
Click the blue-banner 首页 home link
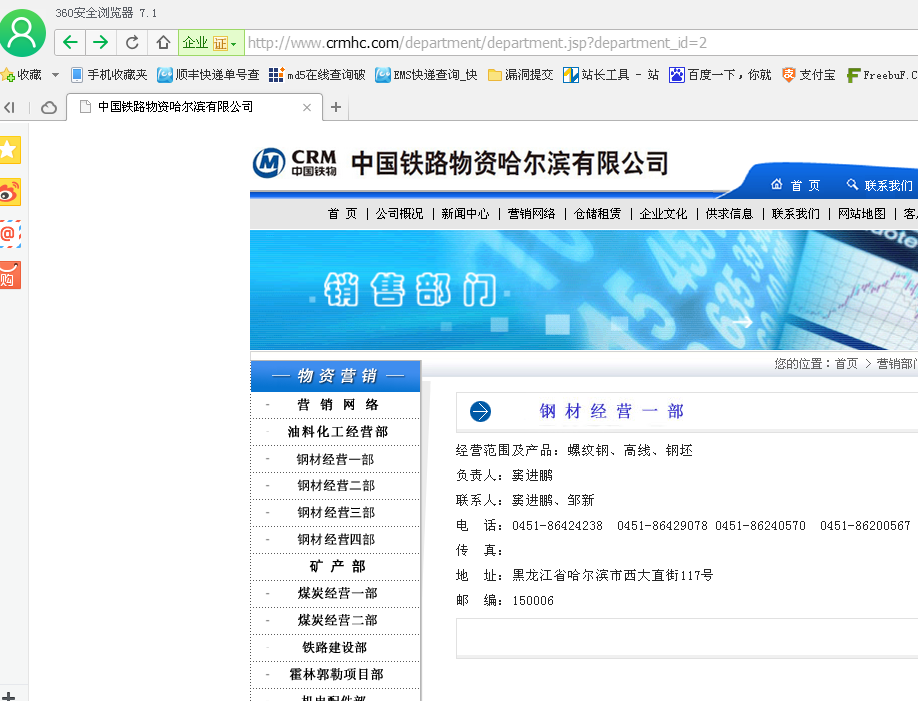(x=796, y=186)
